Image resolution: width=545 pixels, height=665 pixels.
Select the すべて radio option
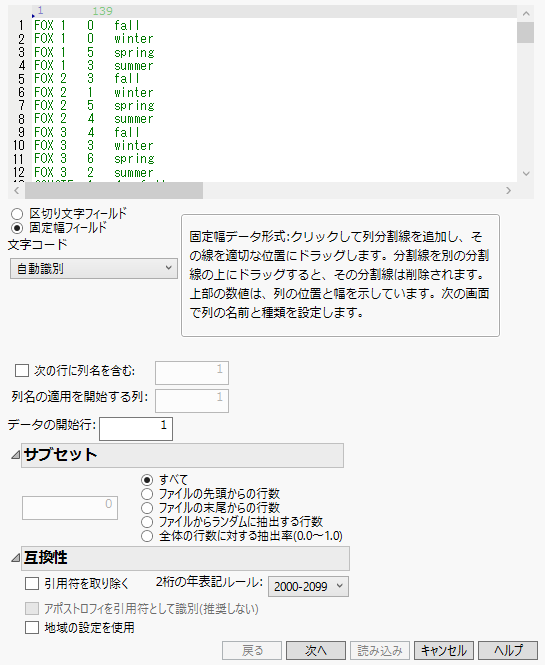[x=147, y=480]
